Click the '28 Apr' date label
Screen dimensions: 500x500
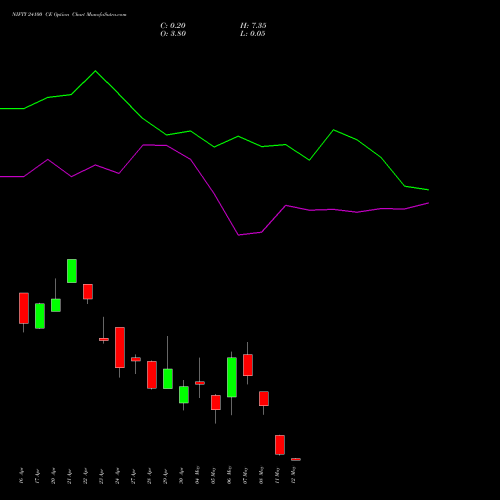click(150, 476)
